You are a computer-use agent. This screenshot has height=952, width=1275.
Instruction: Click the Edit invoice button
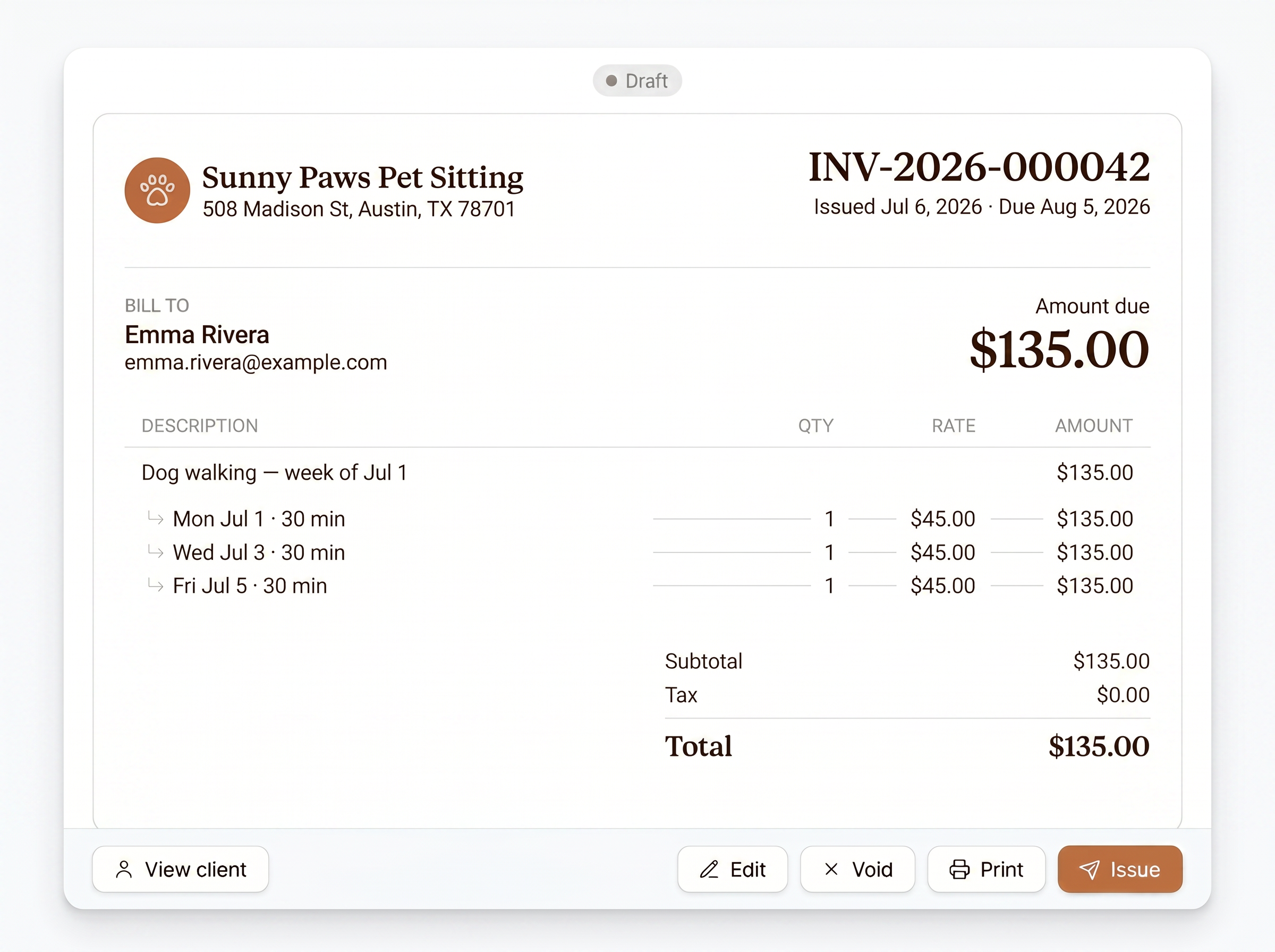732,869
